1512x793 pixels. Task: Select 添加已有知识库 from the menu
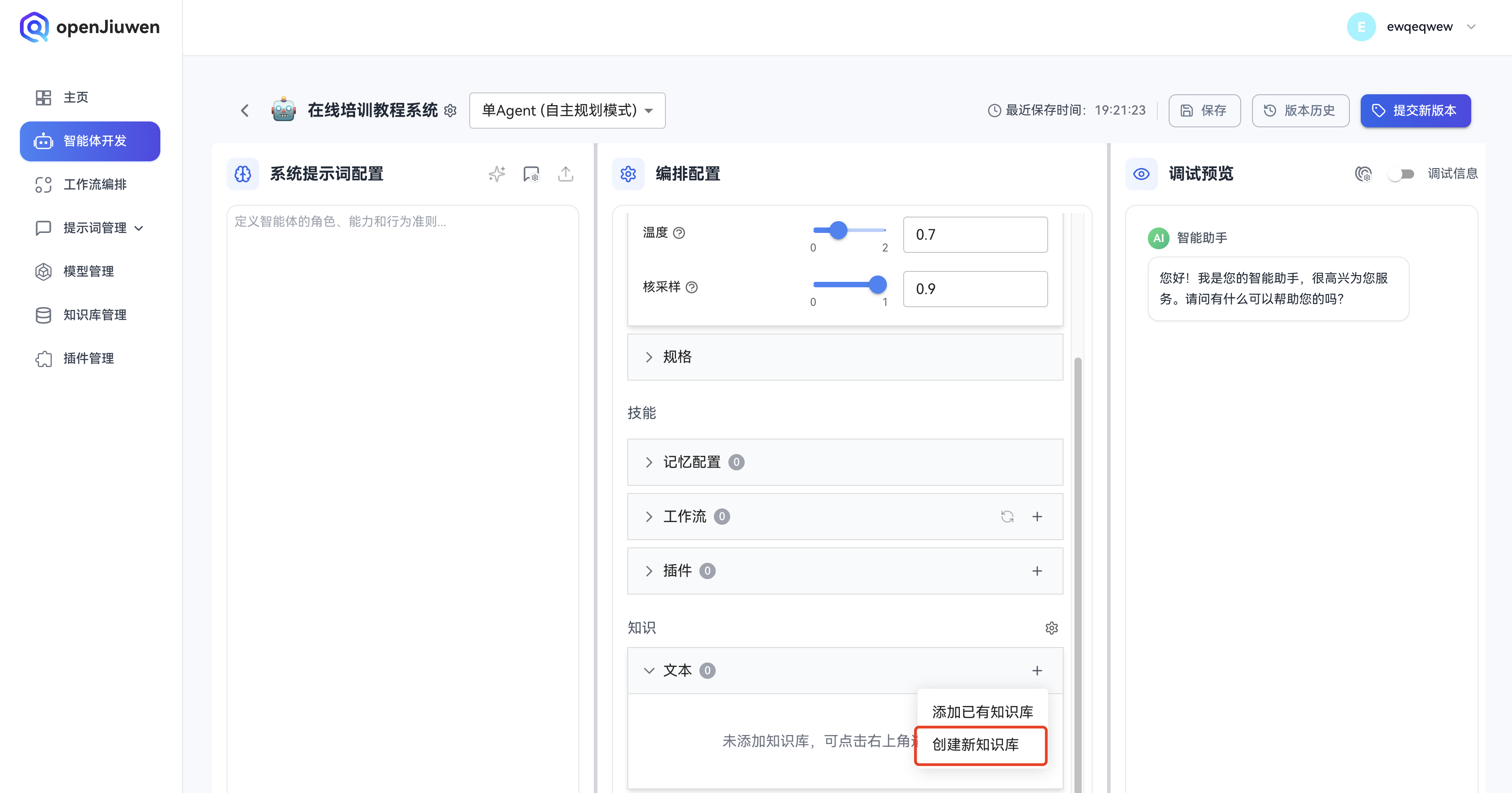(982, 711)
